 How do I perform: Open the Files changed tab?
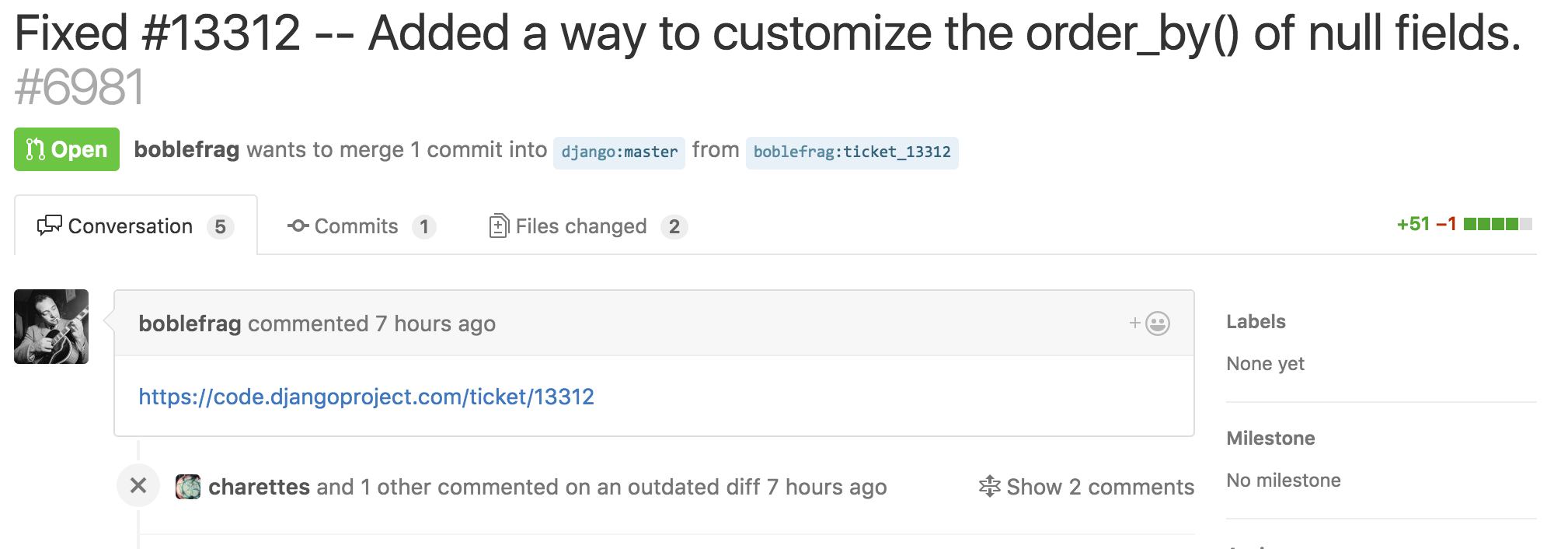point(581,226)
